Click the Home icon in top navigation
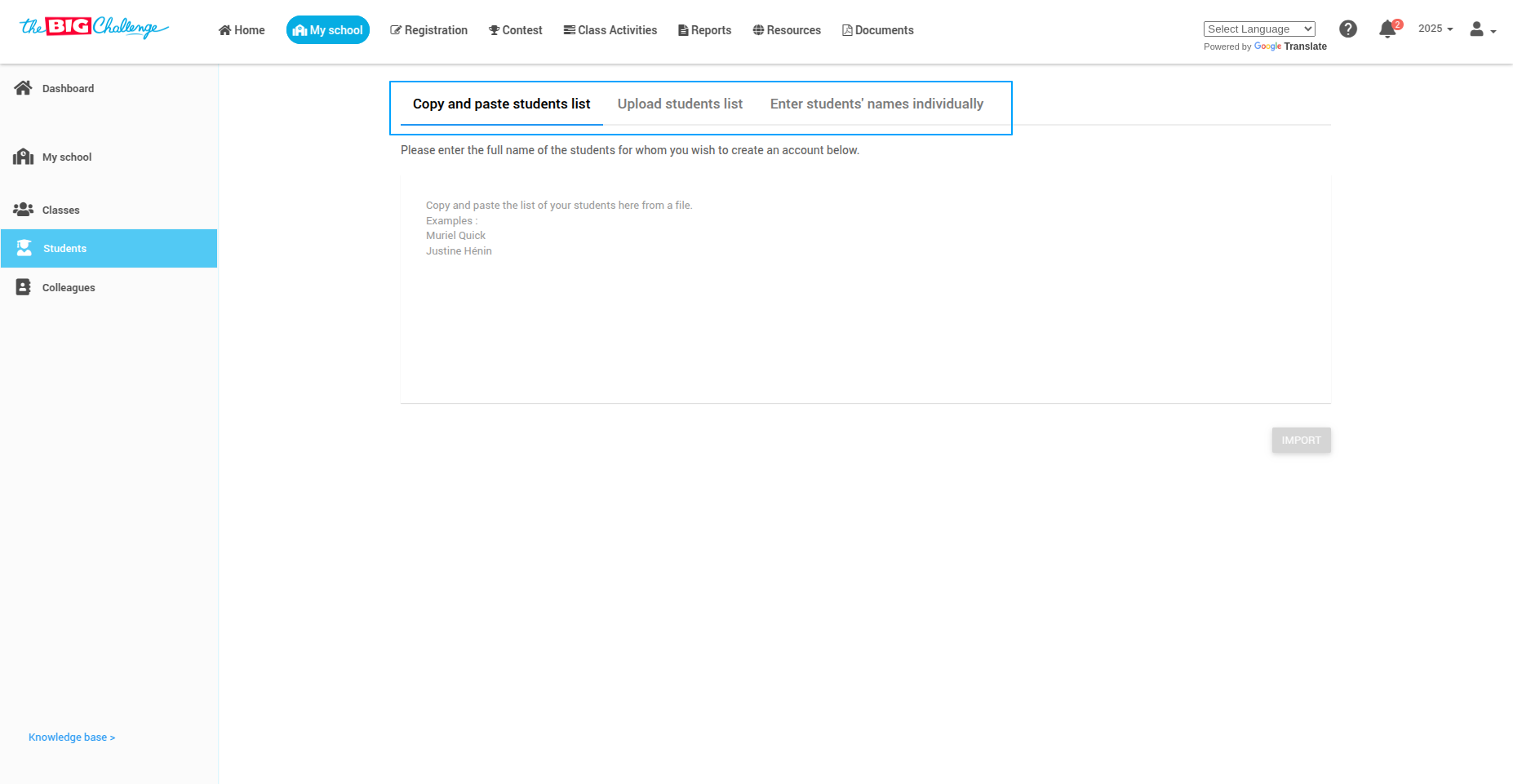 coord(225,30)
